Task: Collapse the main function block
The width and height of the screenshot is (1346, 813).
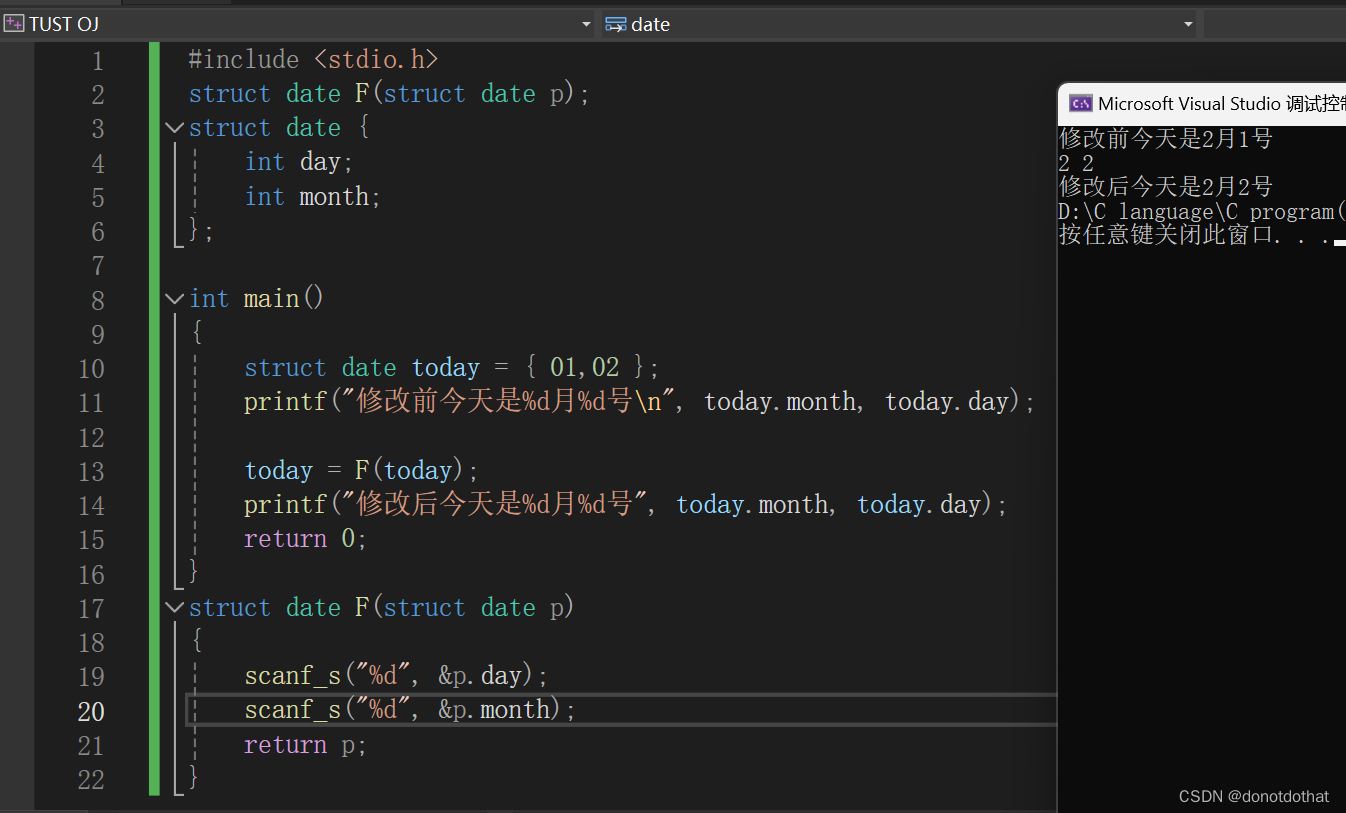Action: (175, 299)
